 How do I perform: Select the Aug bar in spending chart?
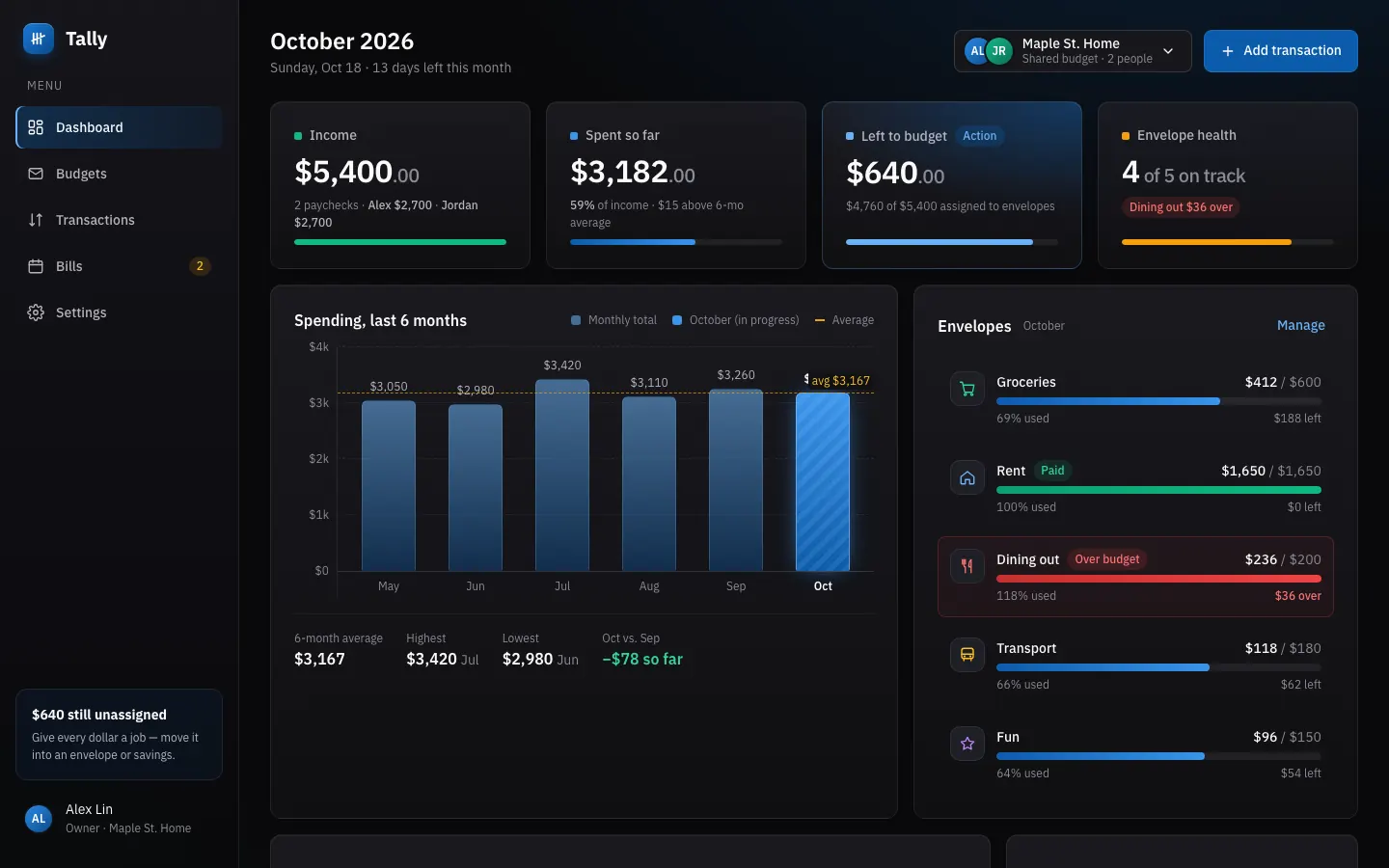(649, 484)
